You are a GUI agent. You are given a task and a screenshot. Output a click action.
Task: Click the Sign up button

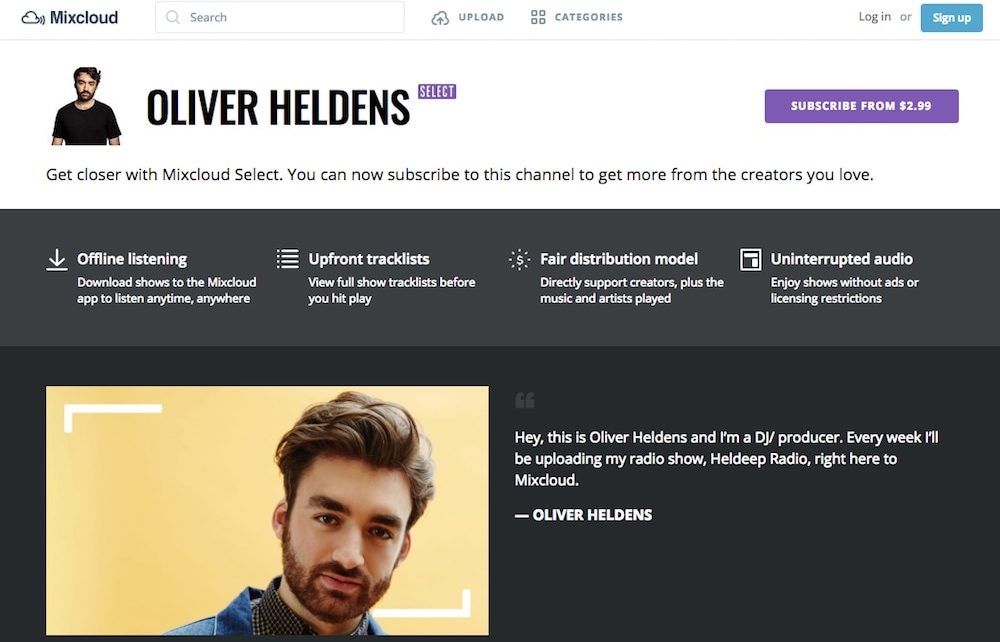pos(952,17)
